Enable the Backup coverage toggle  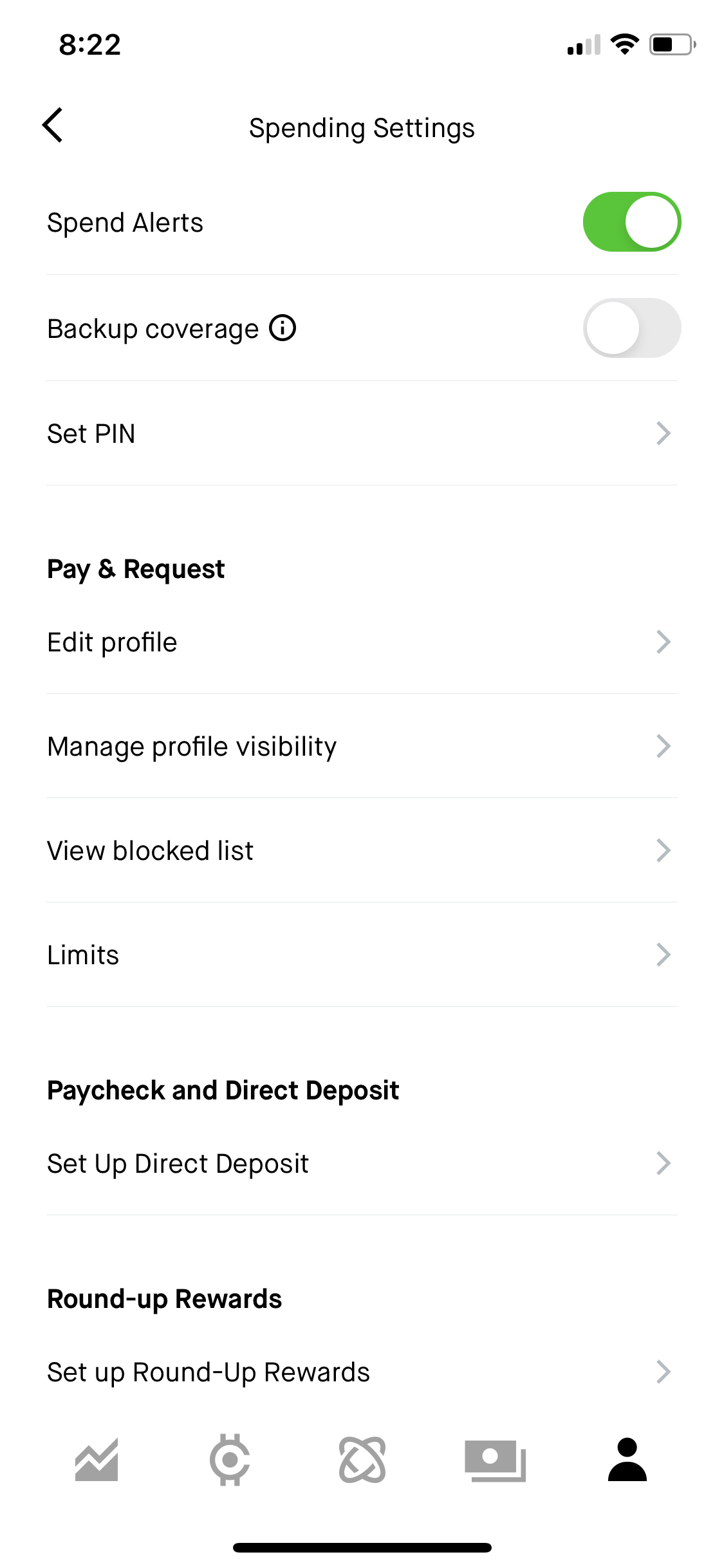pyautogui.click(x=632, y=328)
